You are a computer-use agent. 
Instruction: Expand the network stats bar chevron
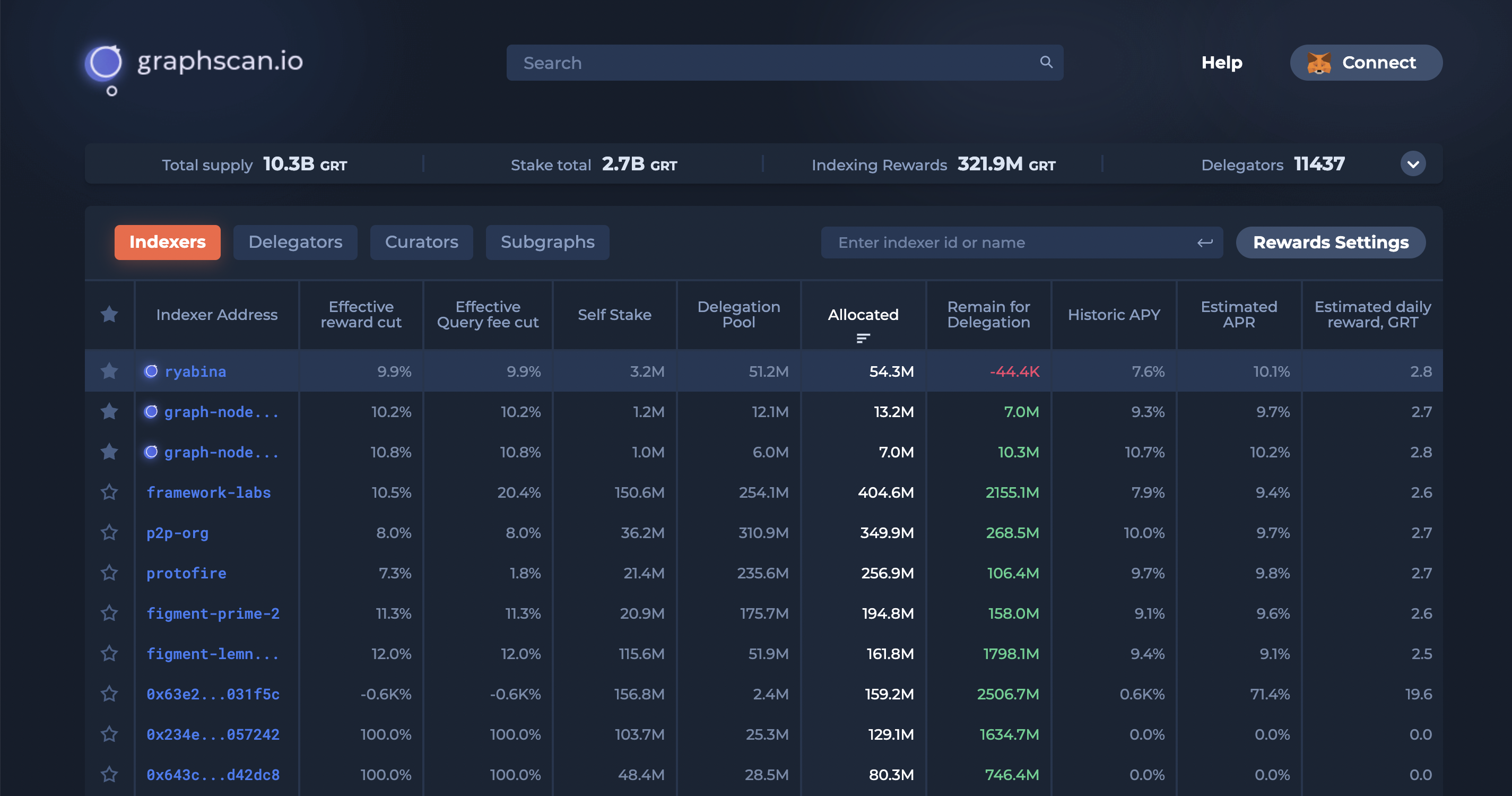coord(1412,165)
